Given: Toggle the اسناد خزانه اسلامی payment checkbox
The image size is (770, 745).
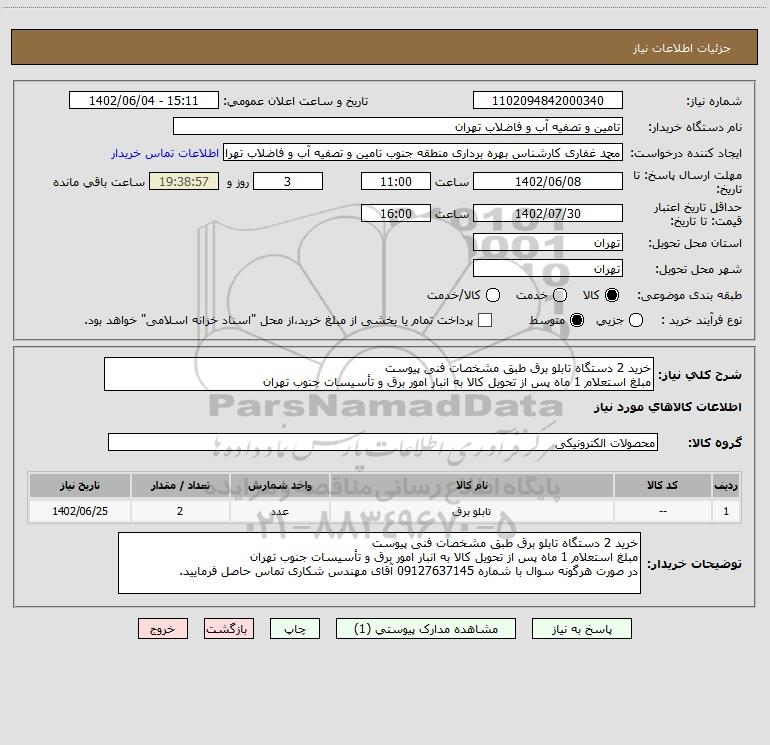Looking at the screenshot, I should pos(485,320).
